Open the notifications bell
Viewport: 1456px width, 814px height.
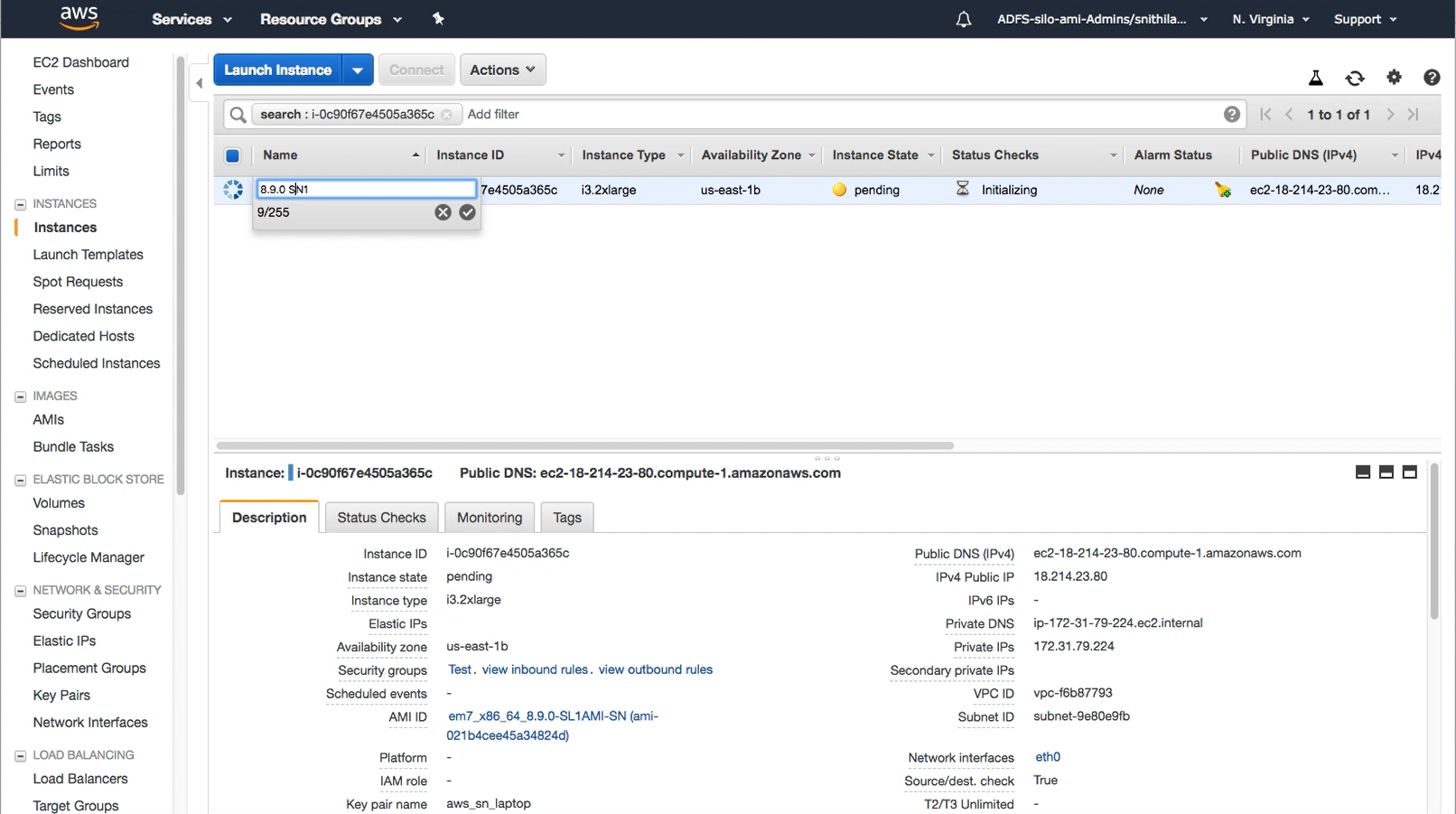pyautogui.click(x=963, y=19)
